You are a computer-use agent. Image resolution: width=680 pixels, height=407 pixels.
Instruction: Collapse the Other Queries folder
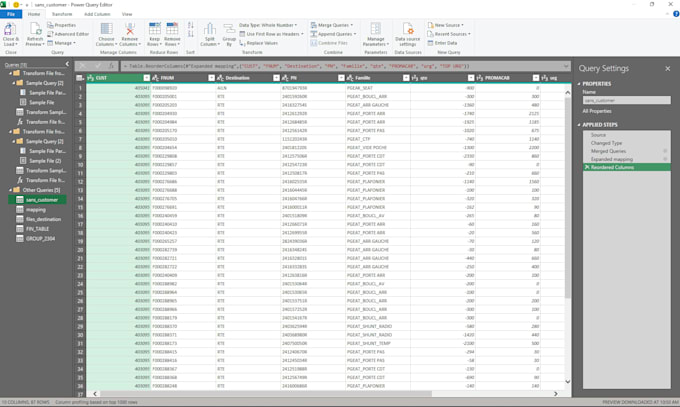click(10, 190)
